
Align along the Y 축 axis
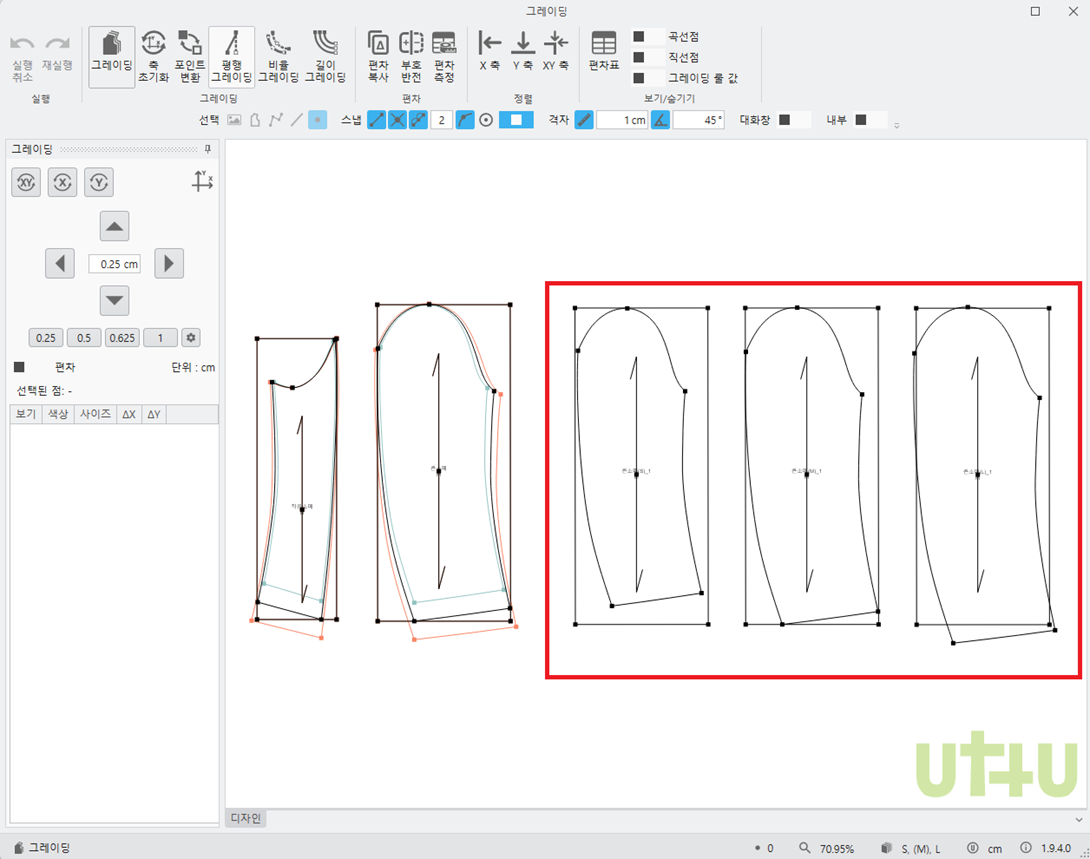(523, 51)
